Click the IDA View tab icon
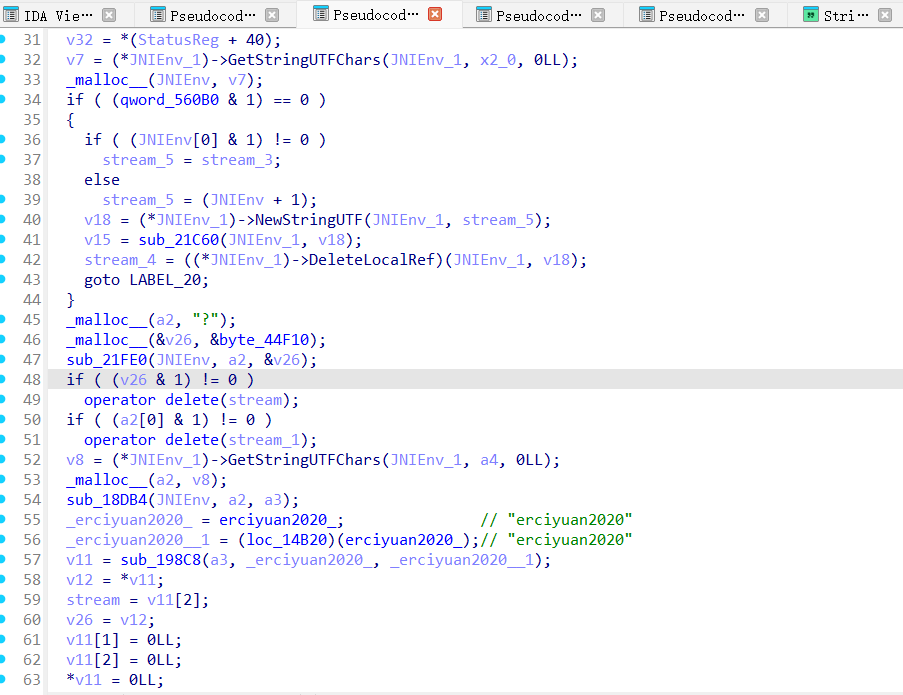This screenshot has width=903, height=695. (12, 15)
